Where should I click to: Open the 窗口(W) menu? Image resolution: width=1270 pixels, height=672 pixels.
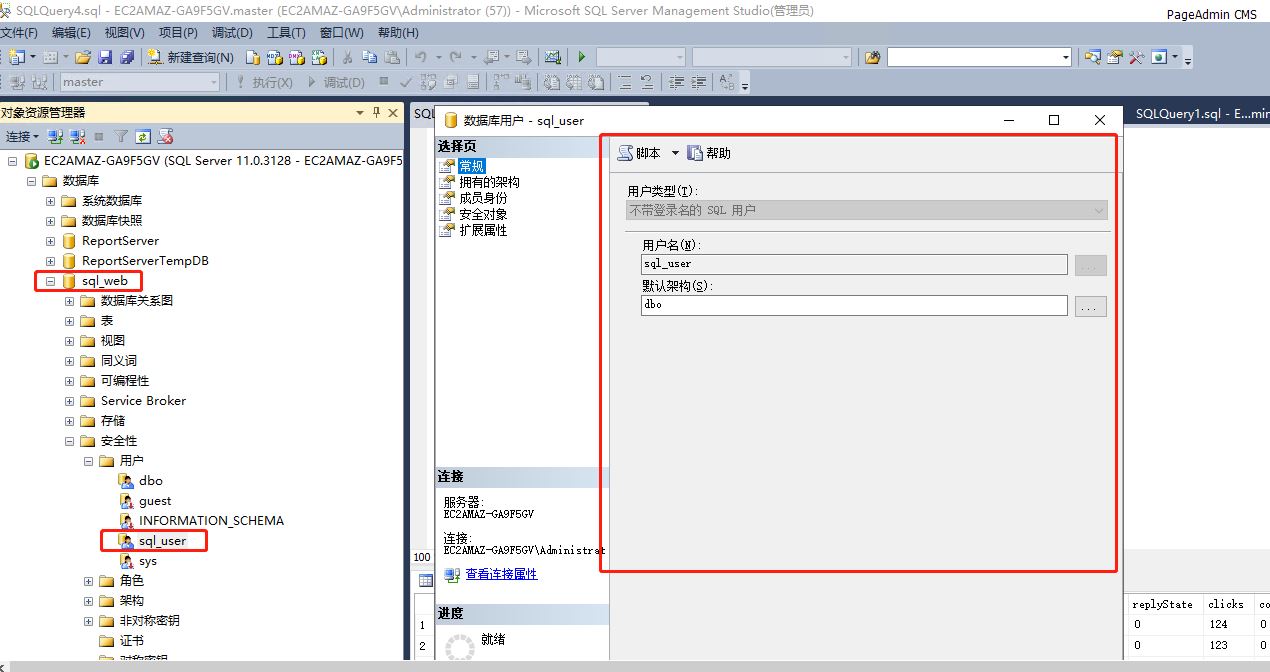click(x=341, y=33)
